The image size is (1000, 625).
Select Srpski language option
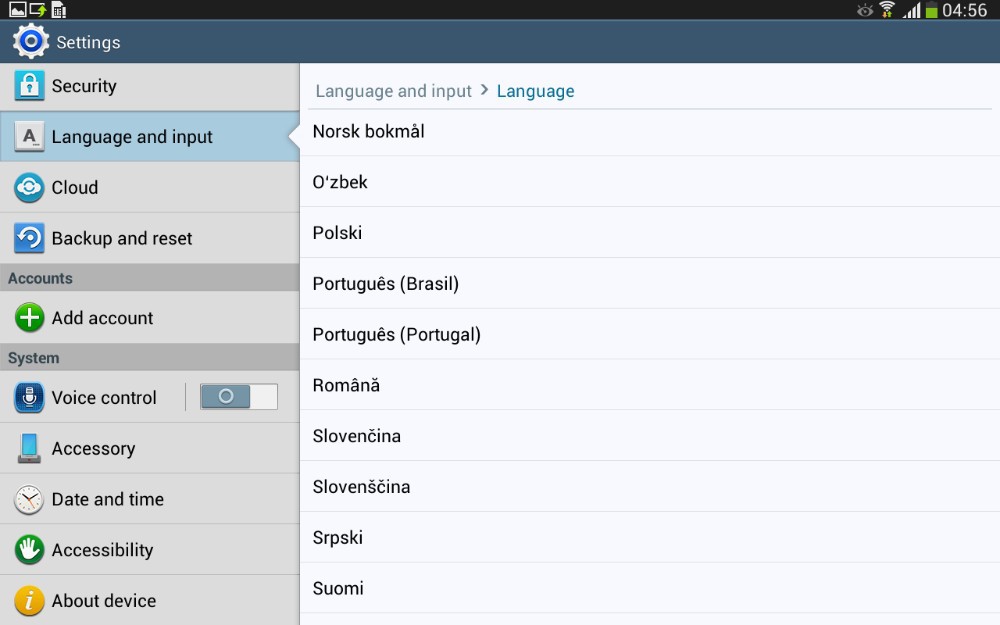(x=337, y=537)
